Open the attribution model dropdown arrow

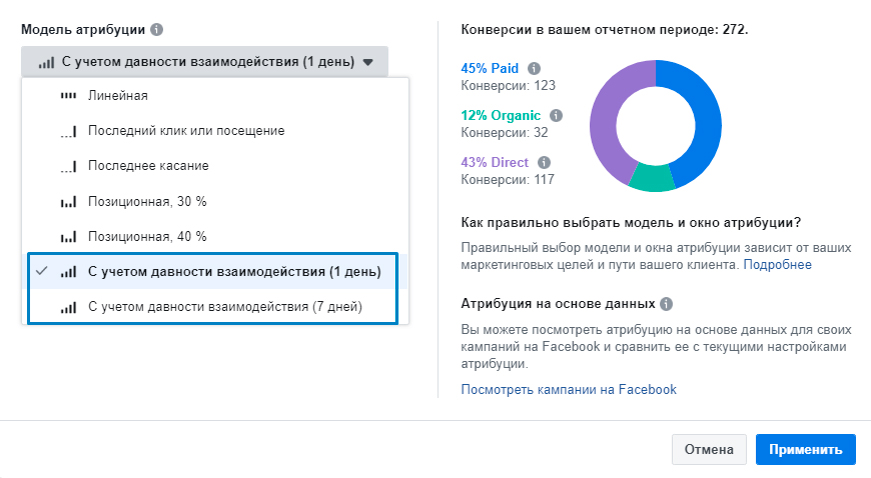tap(368, 62)
